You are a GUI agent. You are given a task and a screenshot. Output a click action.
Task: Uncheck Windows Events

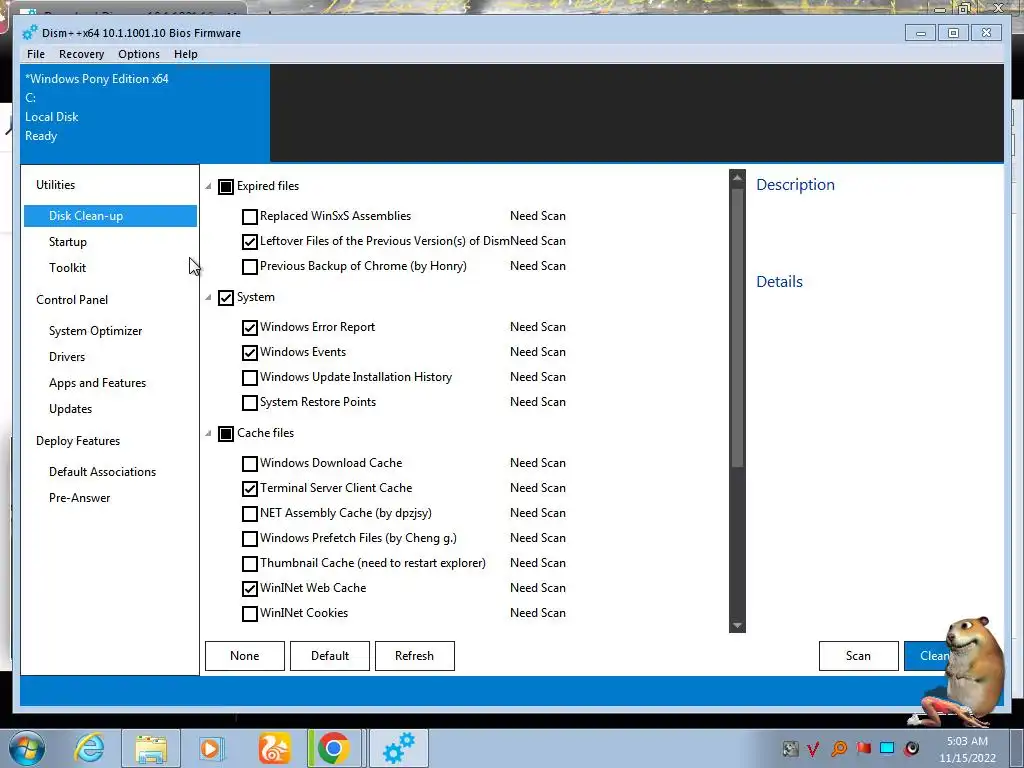click(x=249, y=353)
